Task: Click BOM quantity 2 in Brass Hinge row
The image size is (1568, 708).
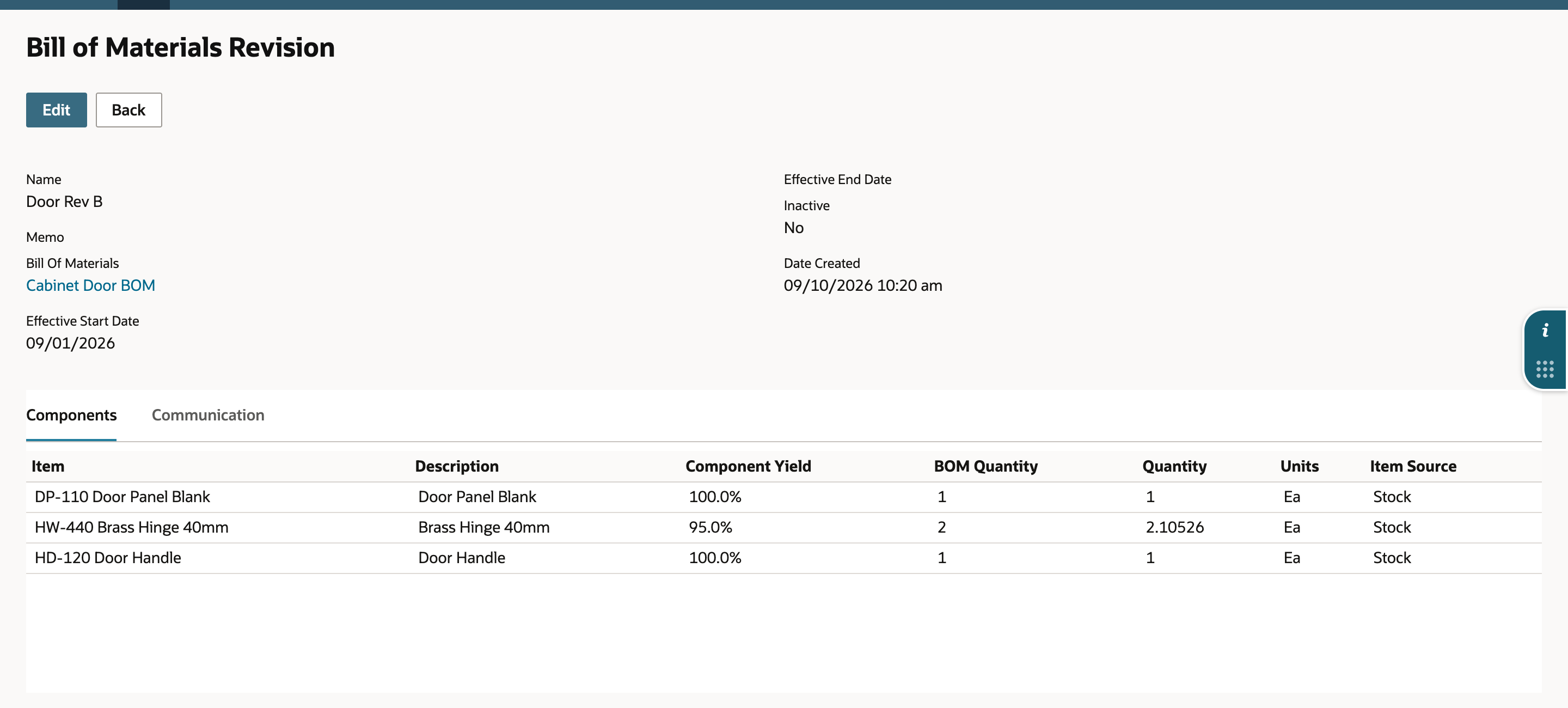Action: pyautogui.click(x=941, y=527)
